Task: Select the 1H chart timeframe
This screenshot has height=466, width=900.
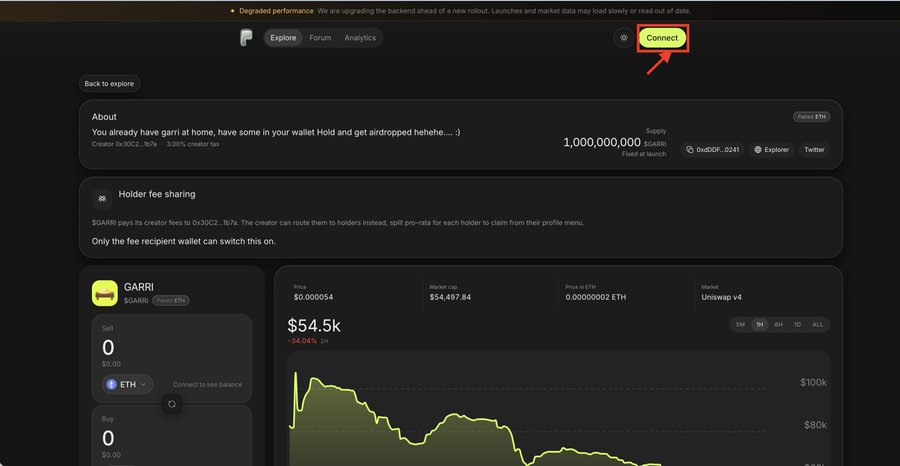Action: [x=759, y=325]
